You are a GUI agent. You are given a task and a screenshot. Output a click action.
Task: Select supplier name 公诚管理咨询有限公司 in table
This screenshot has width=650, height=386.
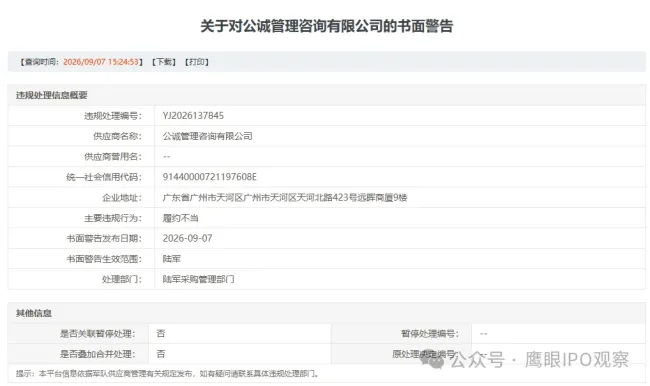tap(207, 136)
